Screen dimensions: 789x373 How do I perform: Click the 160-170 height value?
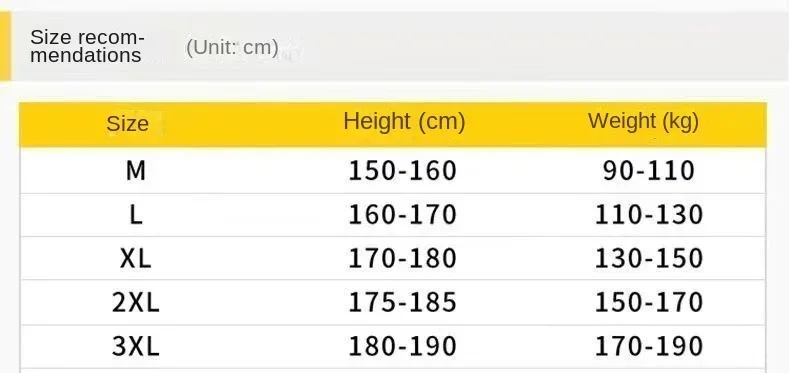[x=403, y=215]
